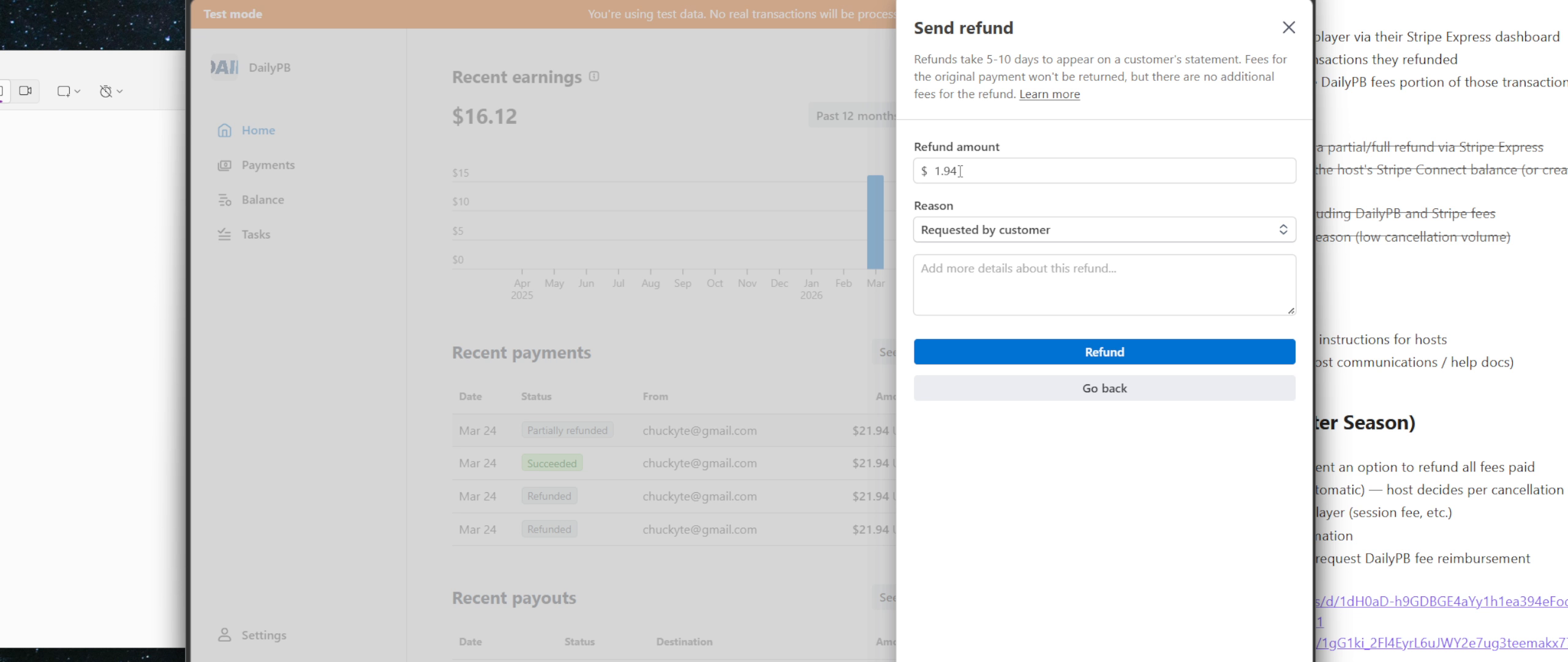Viewport: 1568px width, 662px height.
Task: Click the Recent earnings info icon
Action: (594, 76)
